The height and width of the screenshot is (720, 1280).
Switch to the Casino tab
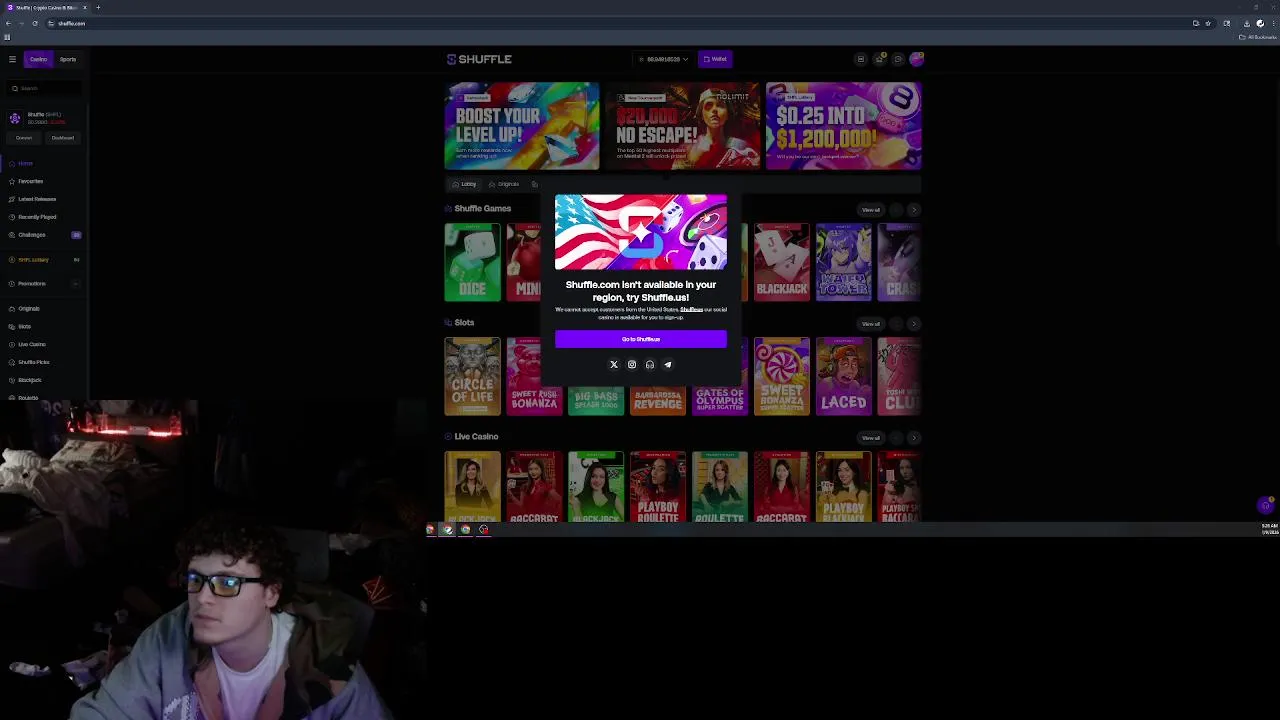click(x=38, y=59)
